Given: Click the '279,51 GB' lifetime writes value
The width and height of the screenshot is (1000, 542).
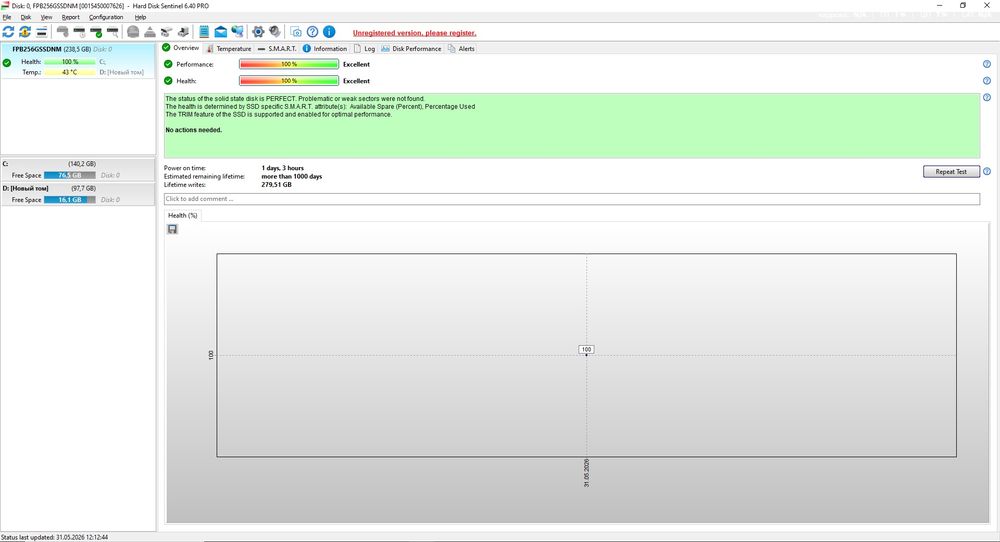Looking at the screenshot, I should [x=276, y=185].
